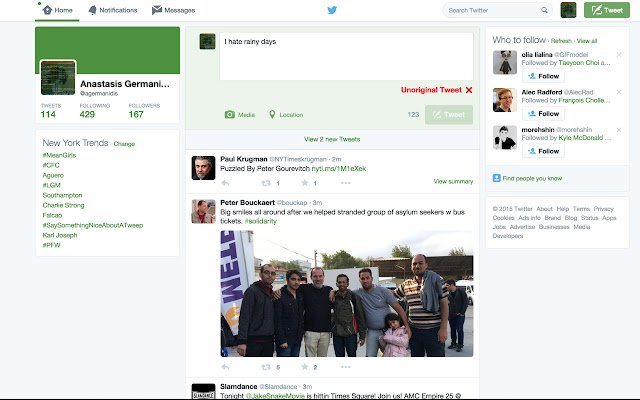The height and width of the screenshot is (400, 640).
Task: Click View 2 new Tweets bar
Action: pos(332,139)
